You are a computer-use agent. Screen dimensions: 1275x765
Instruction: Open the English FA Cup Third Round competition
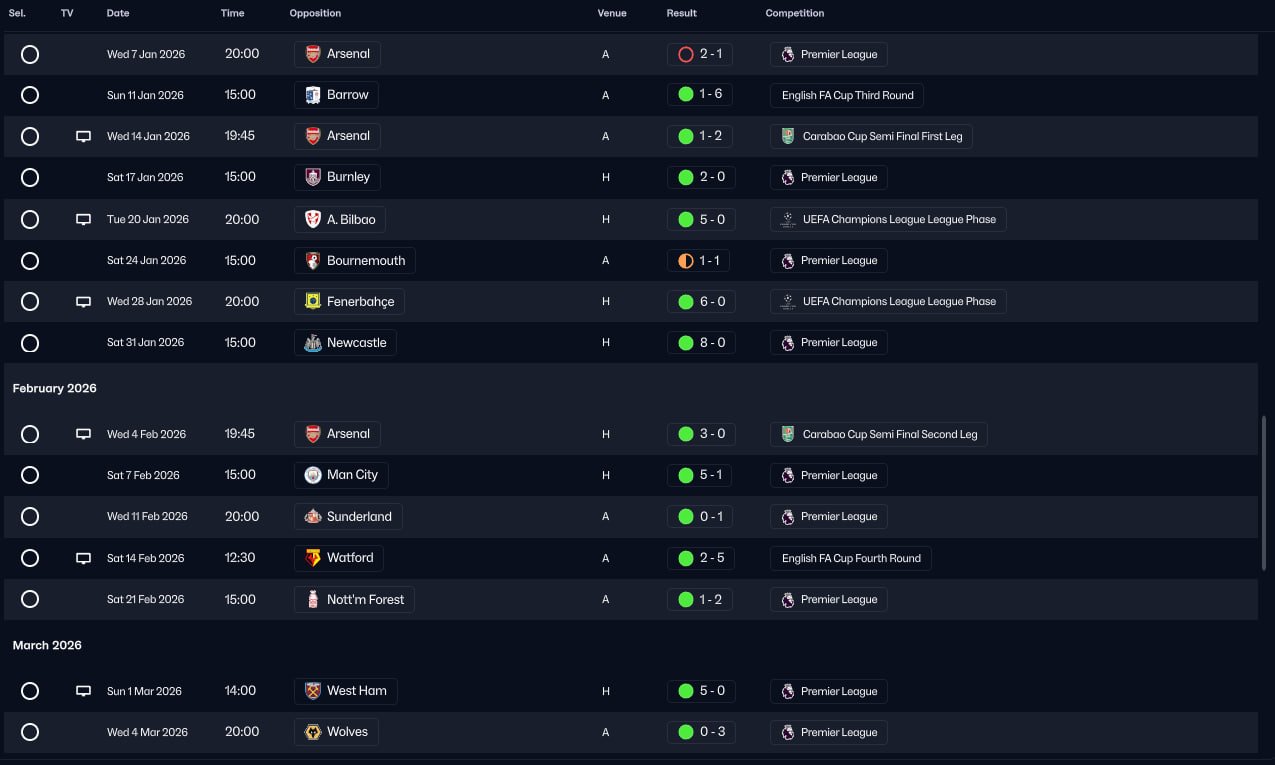(x=847, y=95)
